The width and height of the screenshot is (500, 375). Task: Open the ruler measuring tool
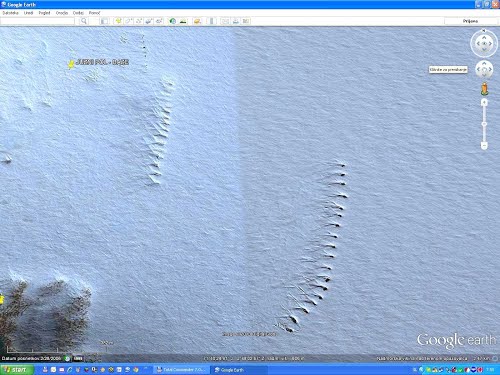[x=211, y=21]
